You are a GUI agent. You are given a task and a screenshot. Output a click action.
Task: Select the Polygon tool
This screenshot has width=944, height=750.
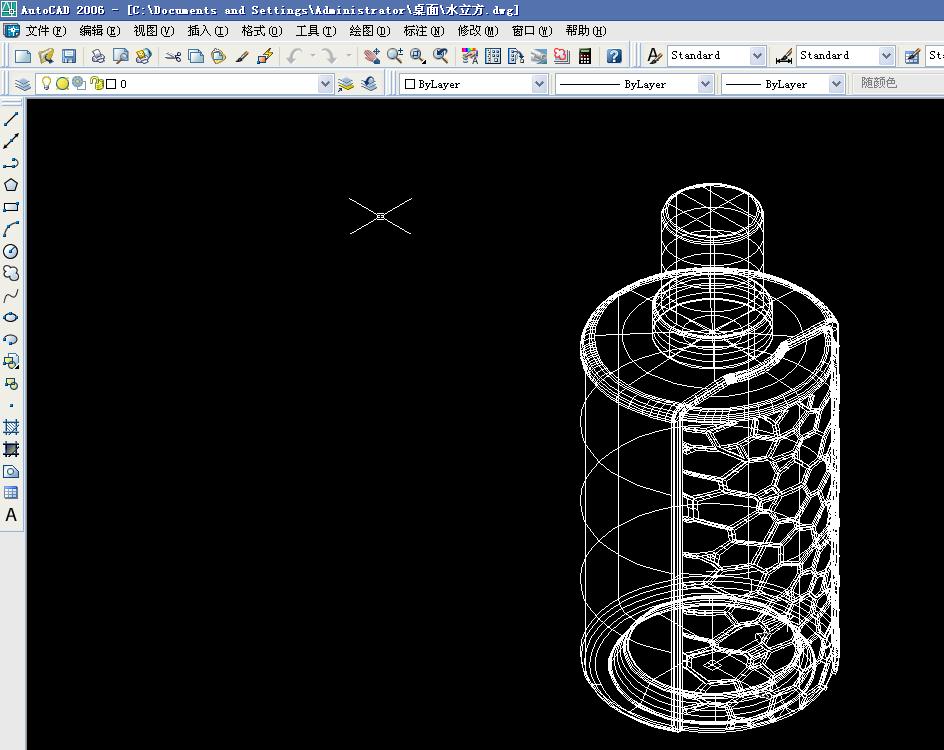click(x=11, y=185)
